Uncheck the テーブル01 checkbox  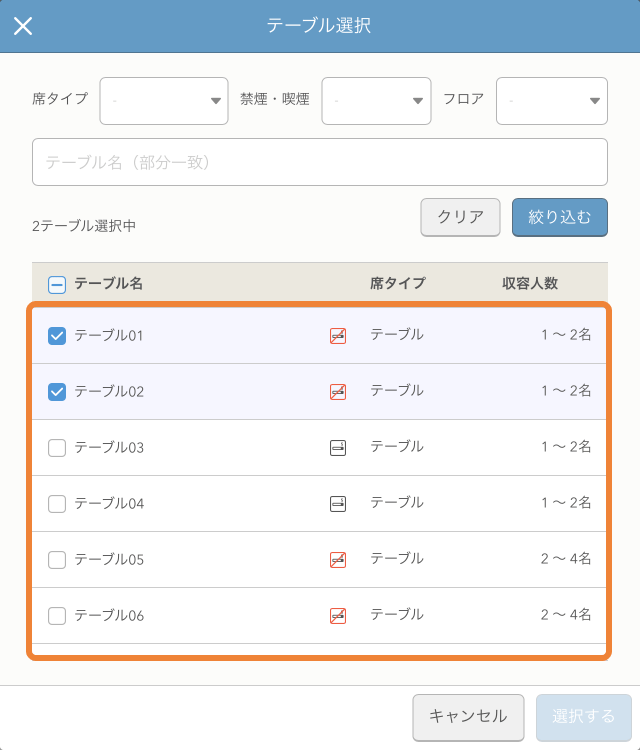point(57,336)
